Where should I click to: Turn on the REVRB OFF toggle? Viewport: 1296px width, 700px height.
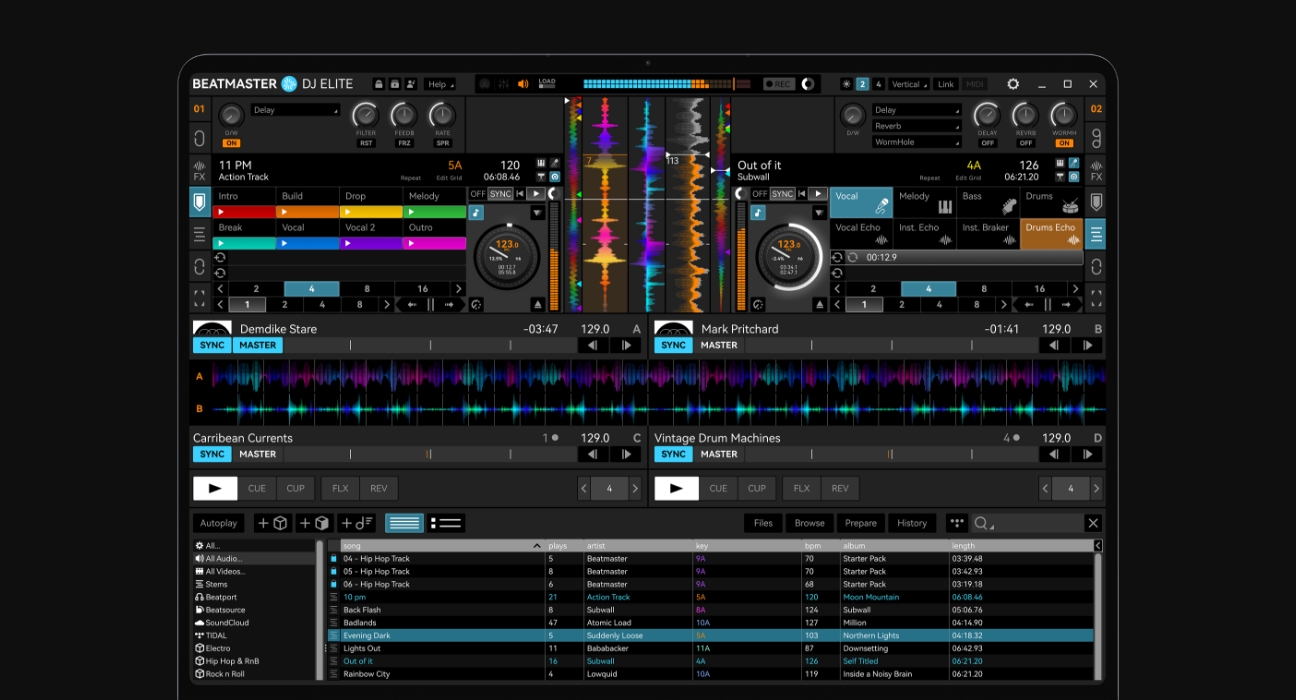point(1025,143)
